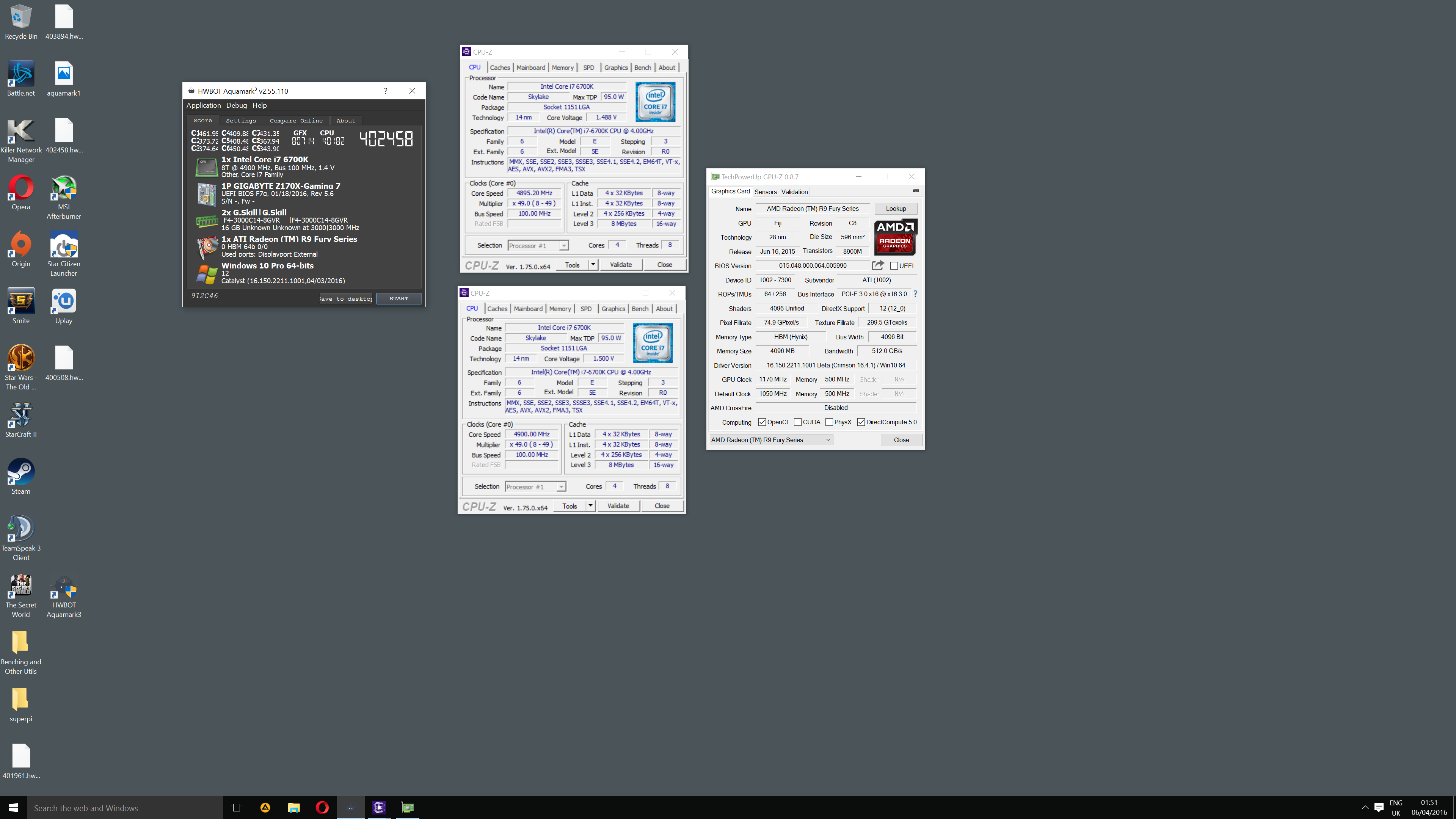Screen dimensions: 1456x819
Task: Open File Explorer from the taskbar
Action: click(293, 808)
